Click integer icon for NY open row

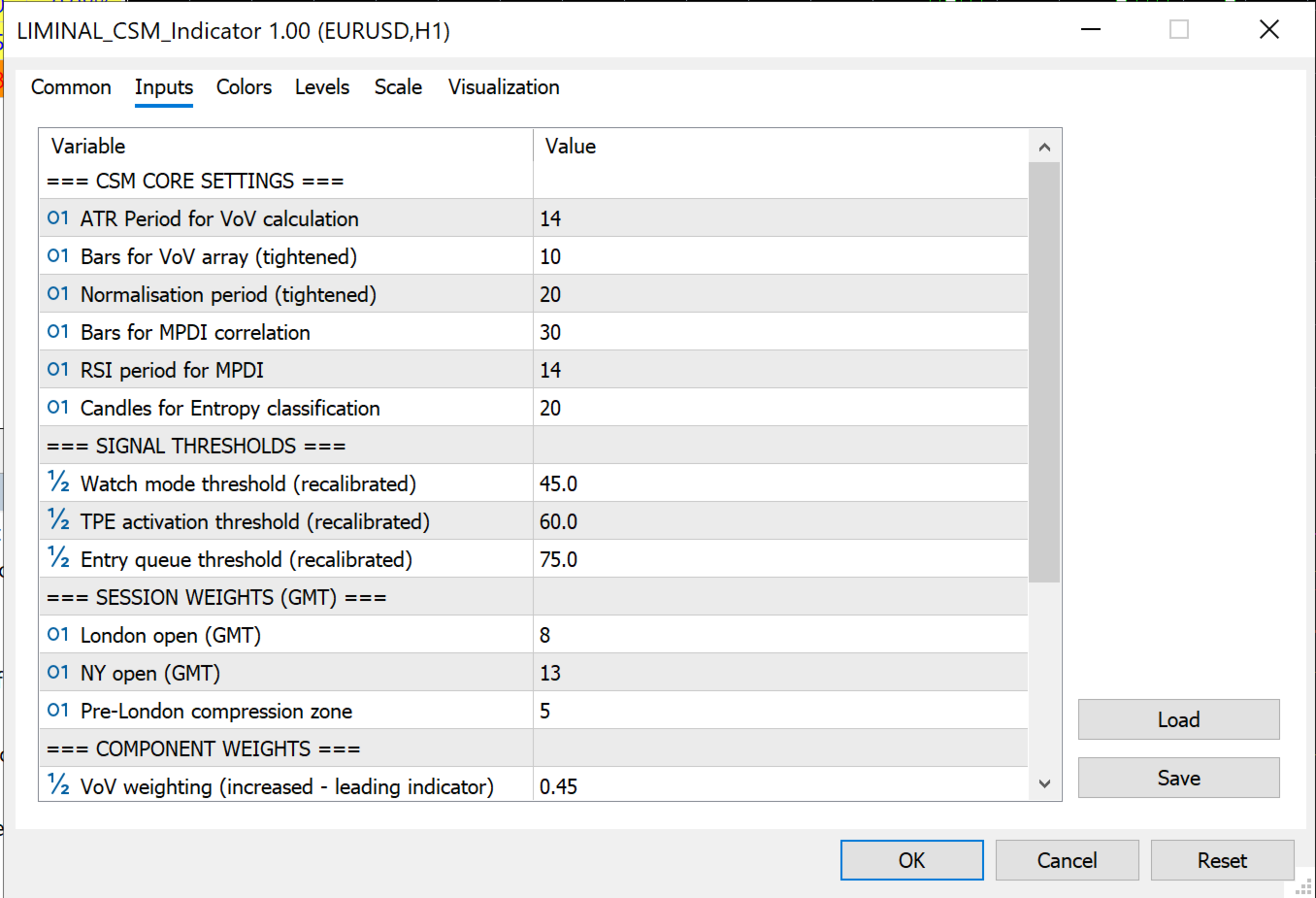coord(58,673)
